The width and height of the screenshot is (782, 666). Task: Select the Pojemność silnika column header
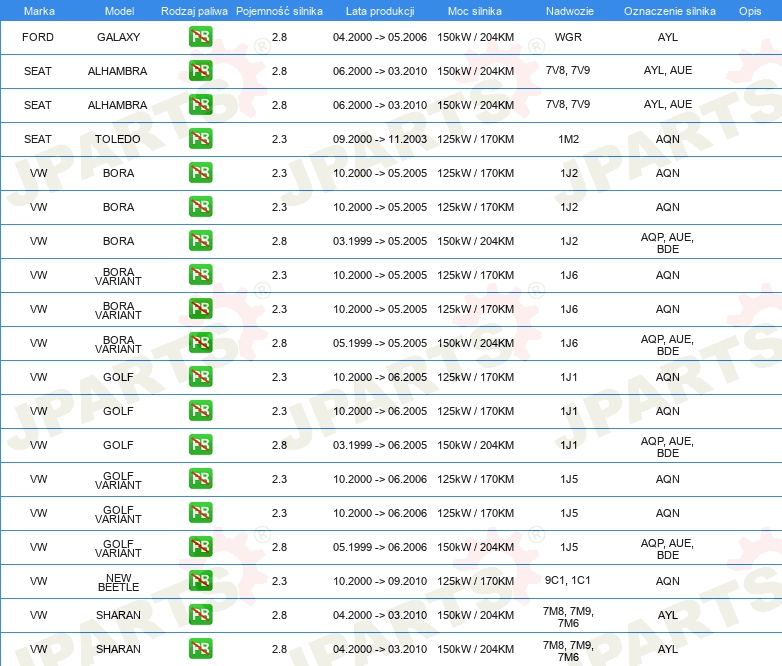[279, 11]
